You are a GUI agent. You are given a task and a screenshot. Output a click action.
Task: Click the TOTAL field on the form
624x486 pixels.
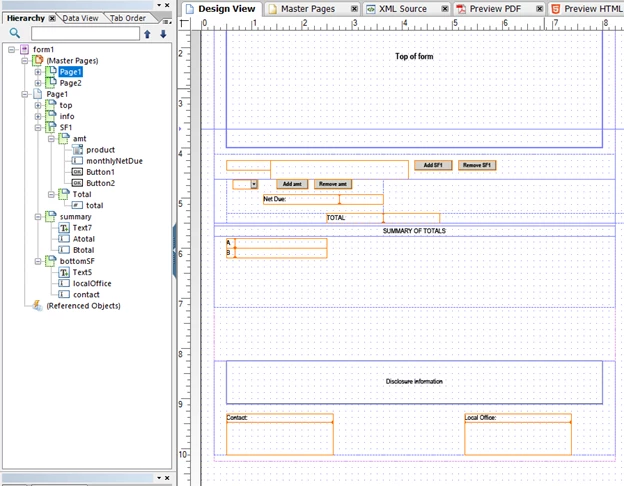click(383, 218)
